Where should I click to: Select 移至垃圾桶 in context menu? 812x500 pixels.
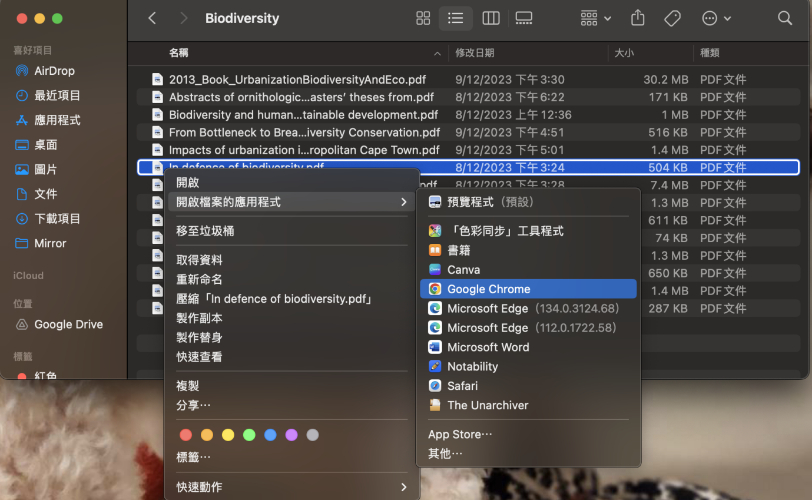292,231
